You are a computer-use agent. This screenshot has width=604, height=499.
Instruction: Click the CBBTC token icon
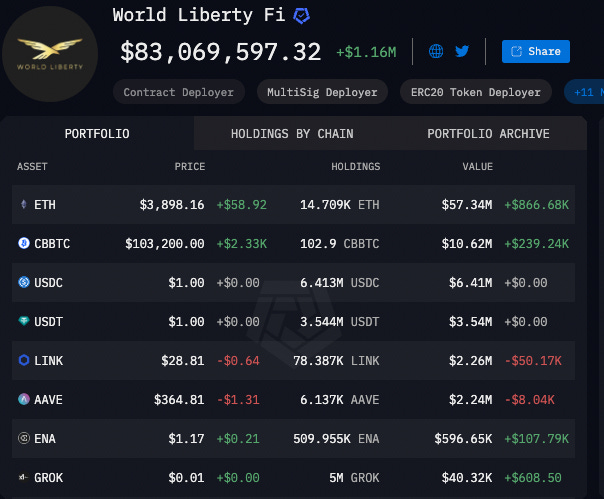(24, 243)
